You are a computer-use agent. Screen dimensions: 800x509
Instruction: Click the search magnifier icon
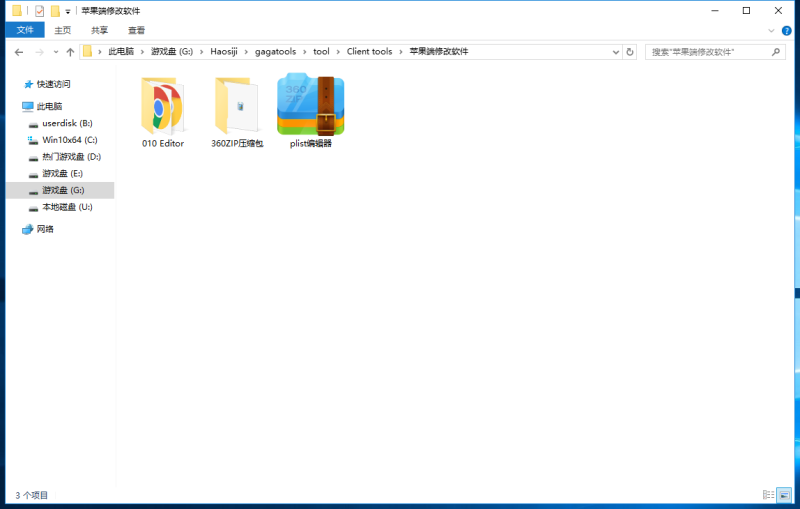pos(776,52)
